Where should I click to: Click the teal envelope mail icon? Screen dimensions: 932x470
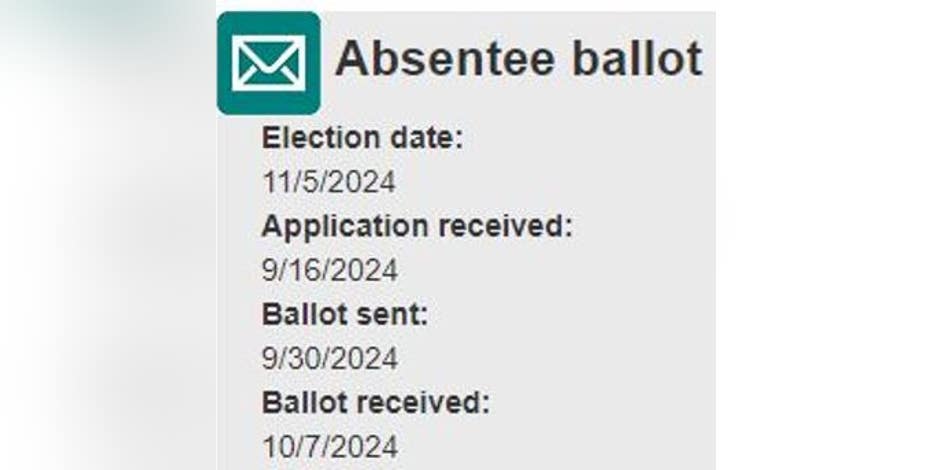point(268,63)
